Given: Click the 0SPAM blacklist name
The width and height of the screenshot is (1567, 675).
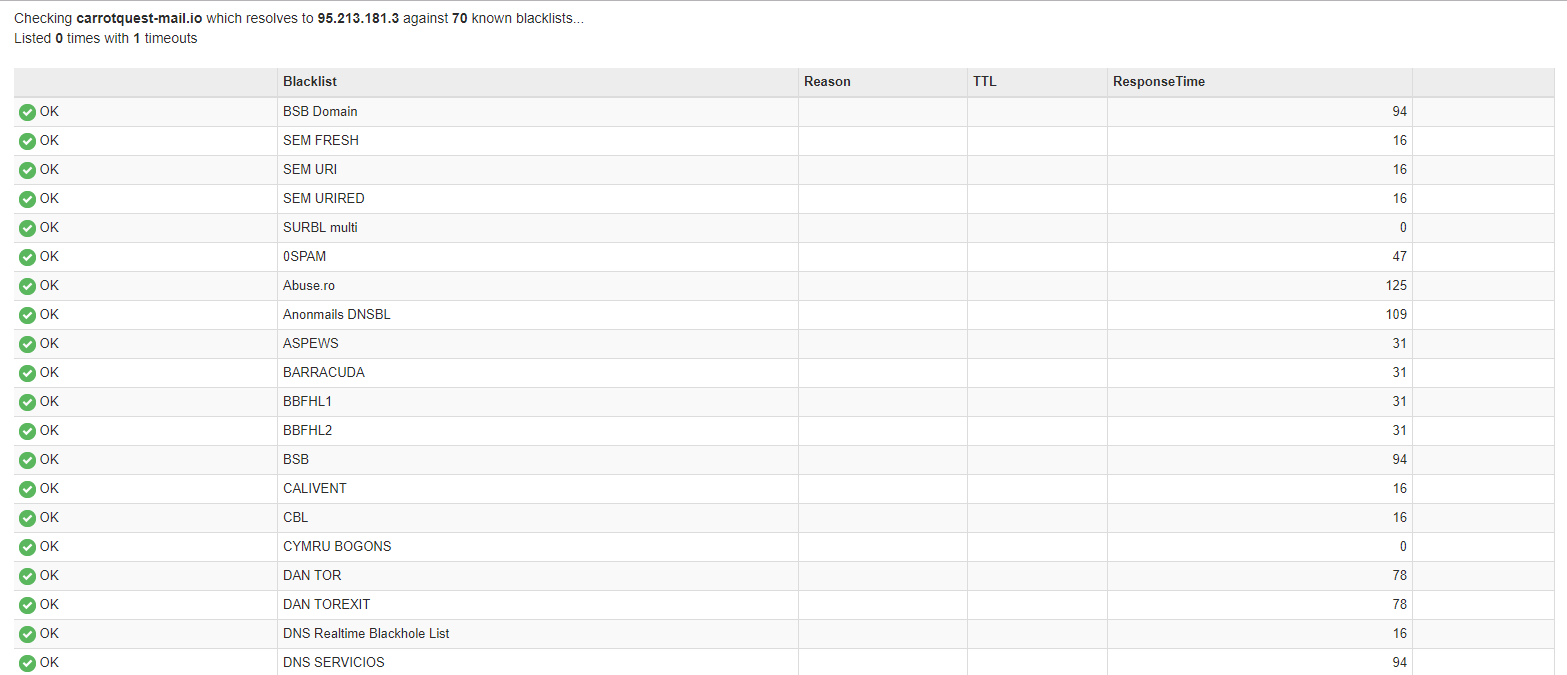Looking at the screenshot, I should tap(304, 257).
